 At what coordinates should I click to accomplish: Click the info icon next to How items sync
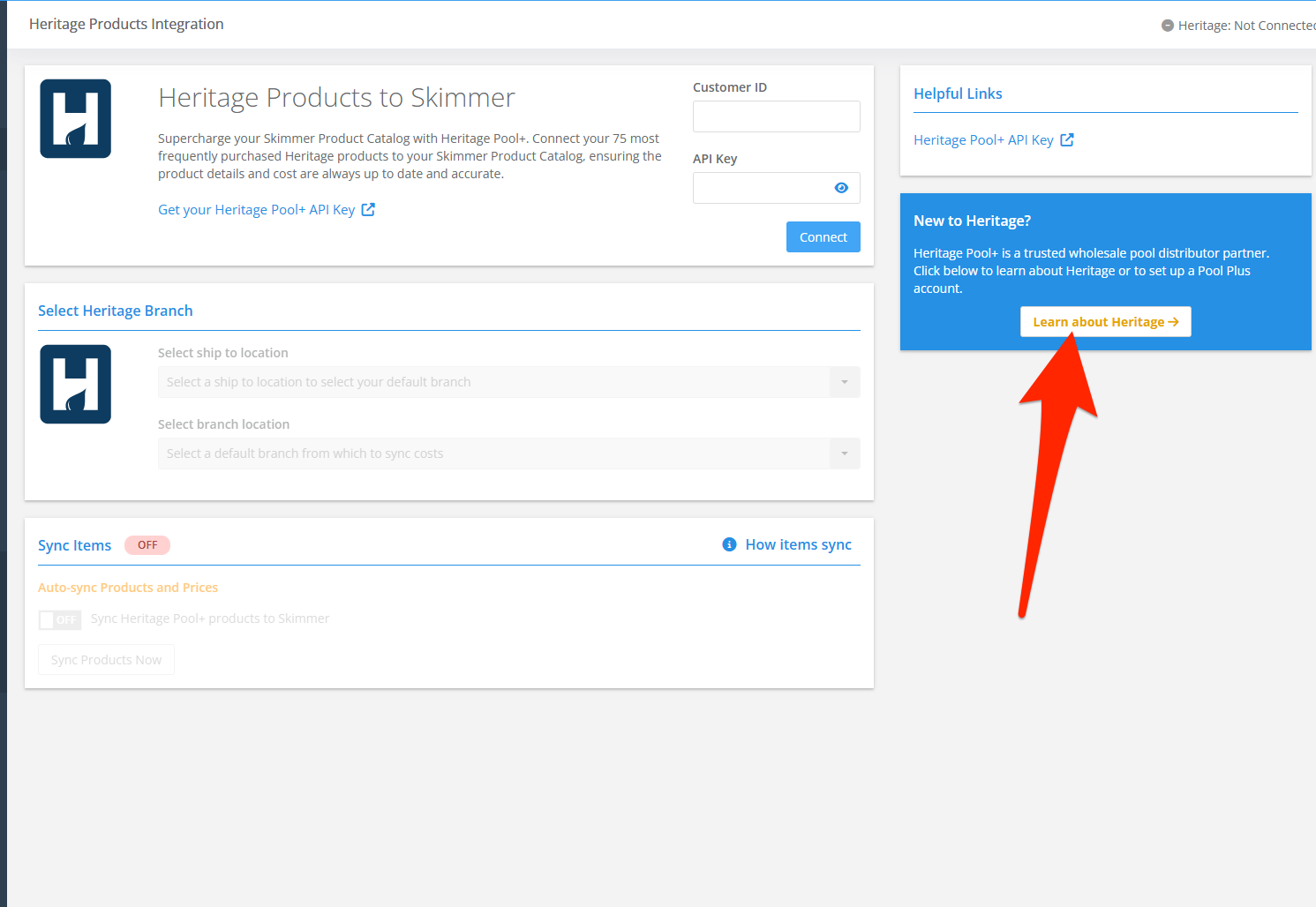click(x=729, y=544)
